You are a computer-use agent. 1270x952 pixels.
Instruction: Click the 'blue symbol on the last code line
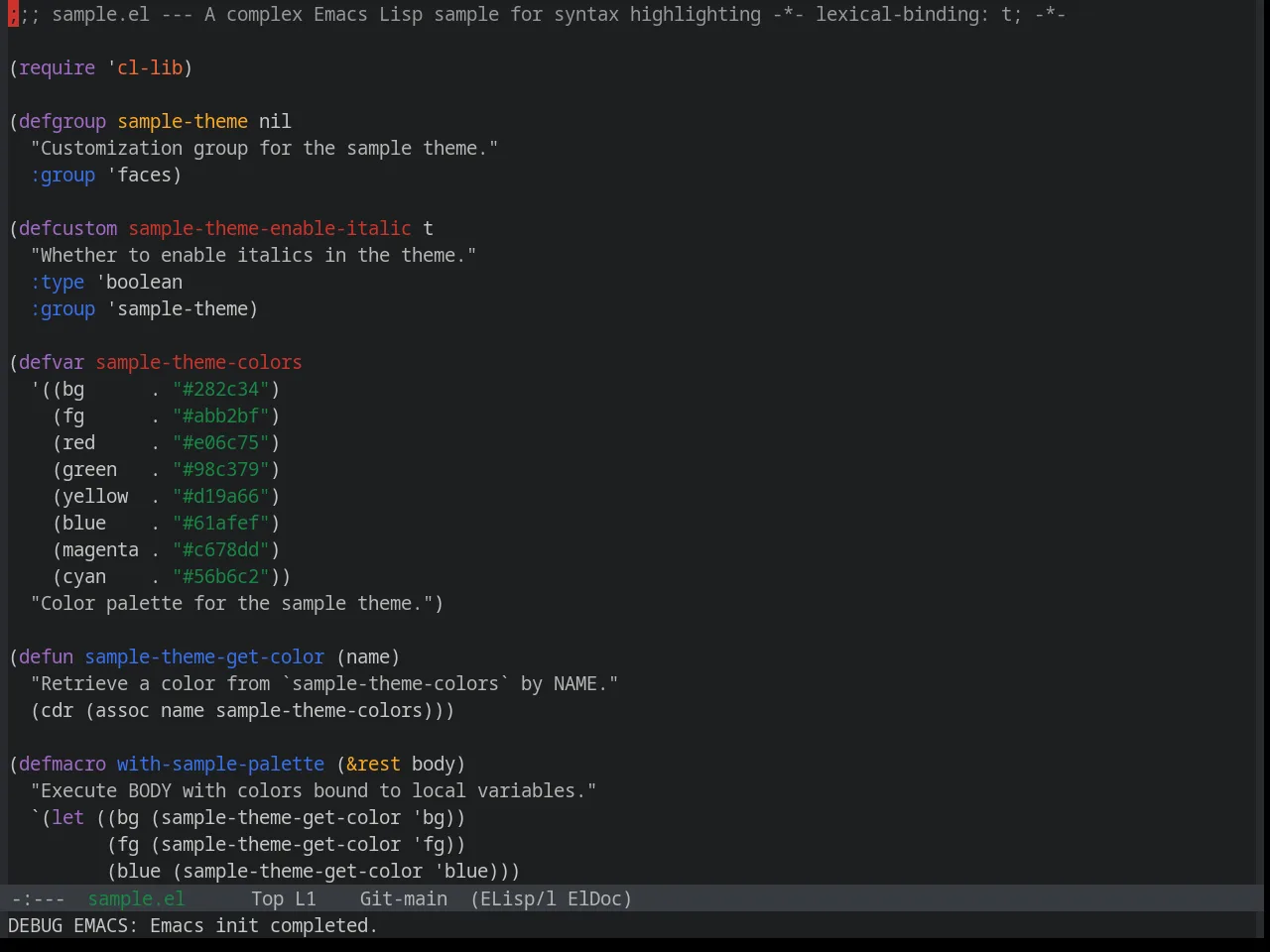click(x=461, y=871)
